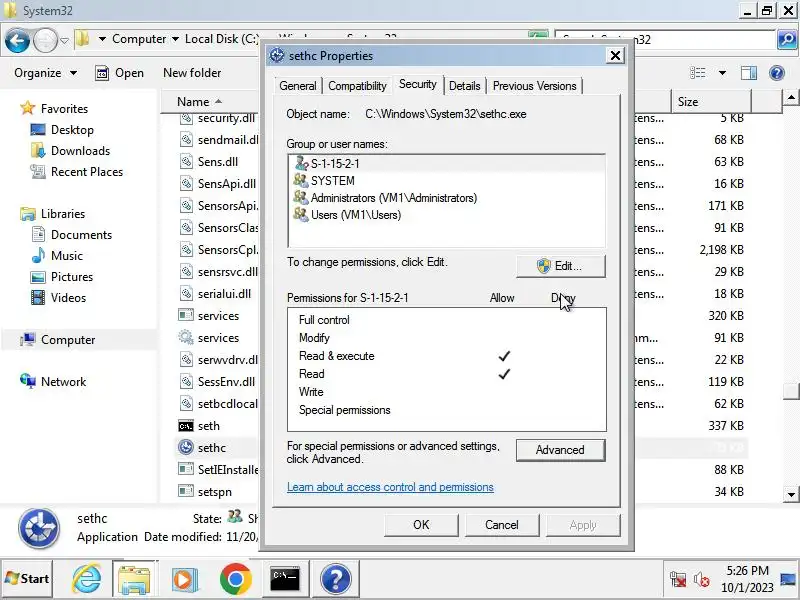Select the seth file icon
800x600 pixels.
(186, 426)
